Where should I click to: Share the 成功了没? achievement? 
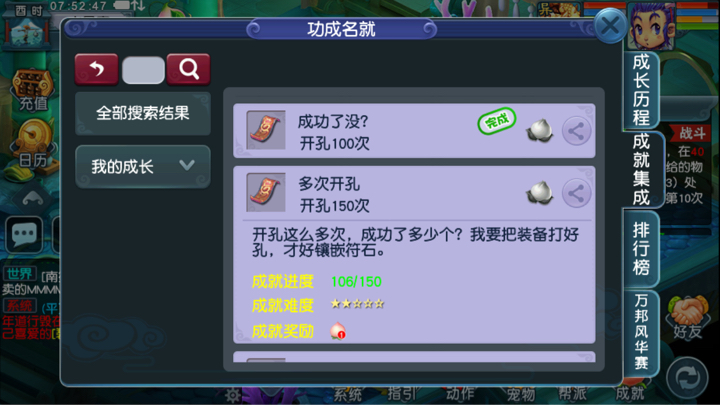pos(576,131)
